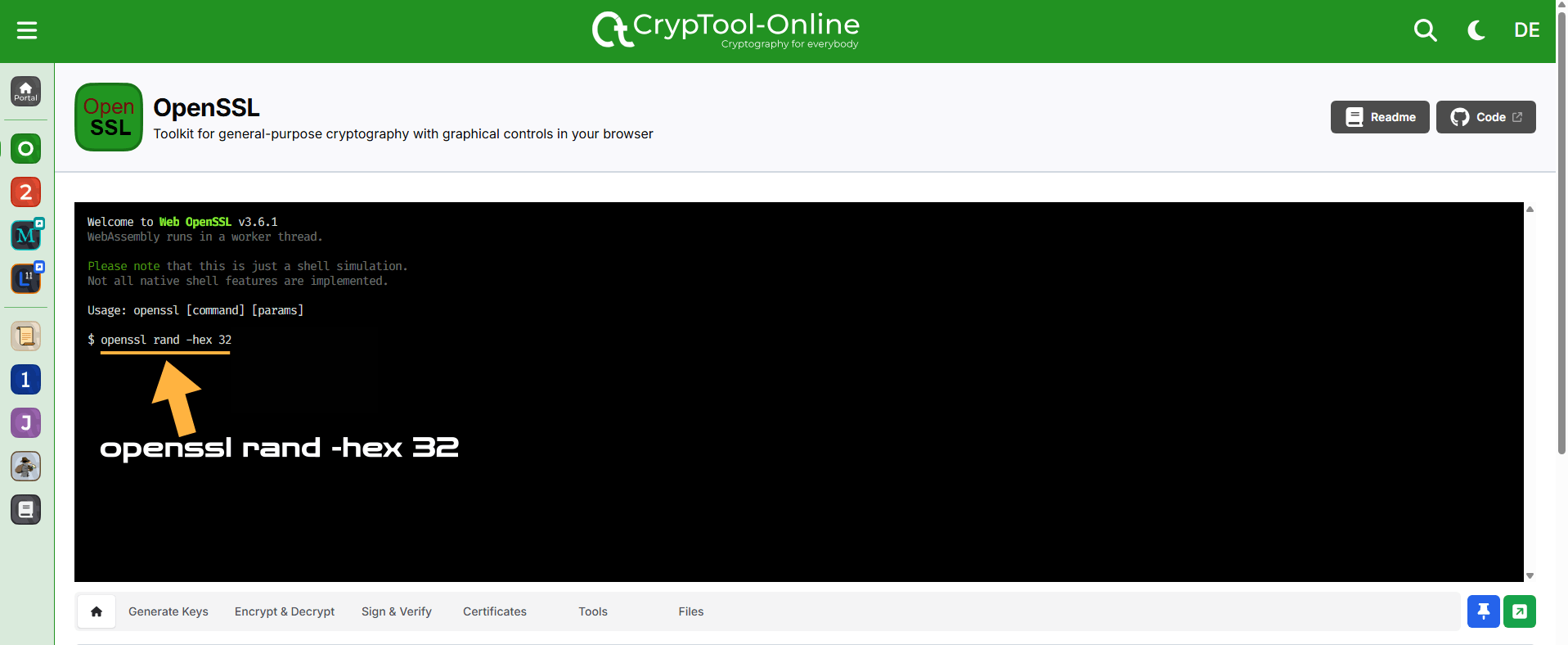Open the teal M sidebar app
The width and height of the screenshot is (1568, 645).
pos(26,235)
